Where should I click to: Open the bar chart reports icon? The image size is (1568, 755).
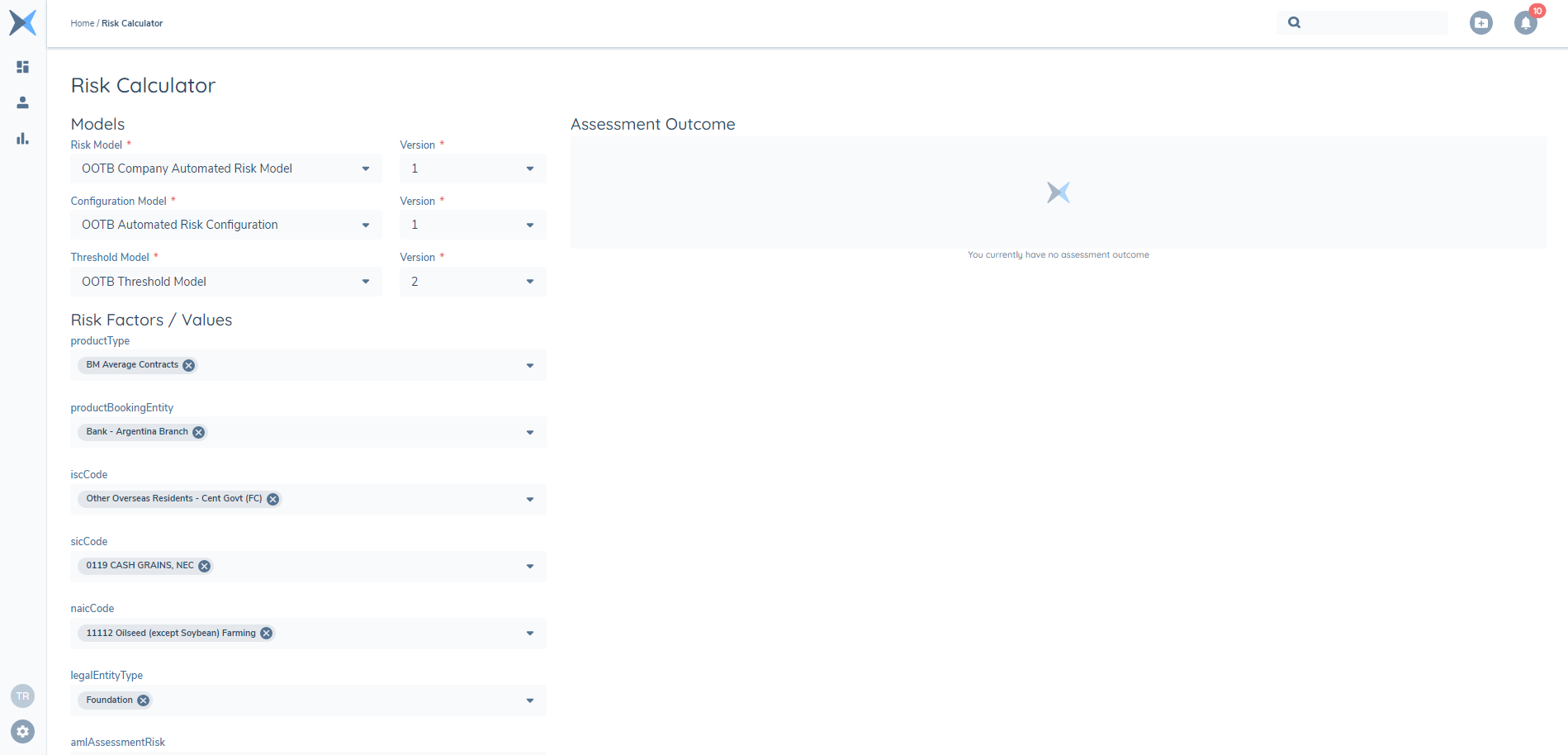coord(23,139)
